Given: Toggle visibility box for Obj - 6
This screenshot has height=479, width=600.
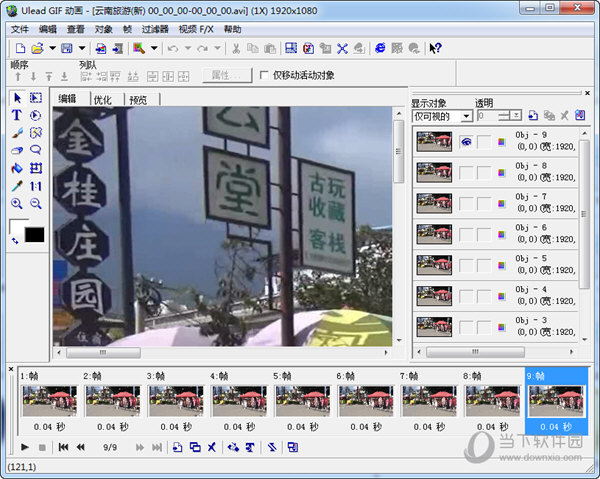Looking at the screenshot, I should pos(466,235).
